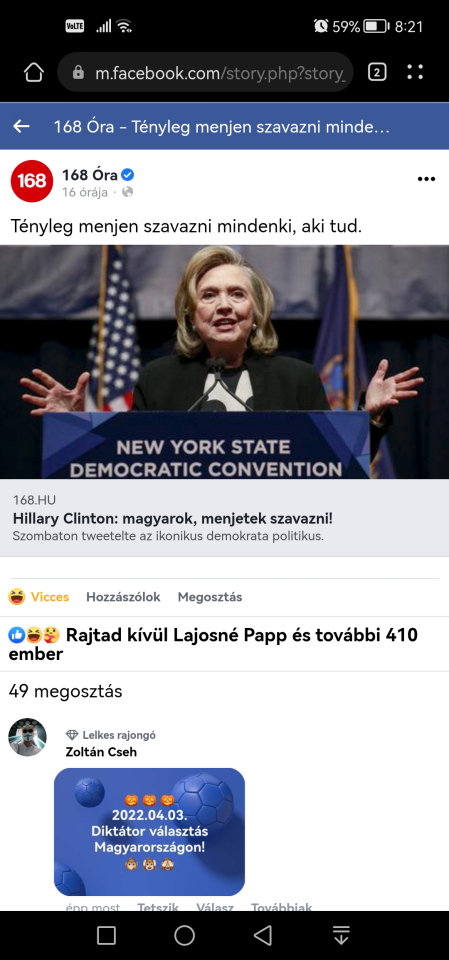This screenshot has width=449, height=960.
Task: Open the 49 megosztás shares list
Action: point(66,692)
